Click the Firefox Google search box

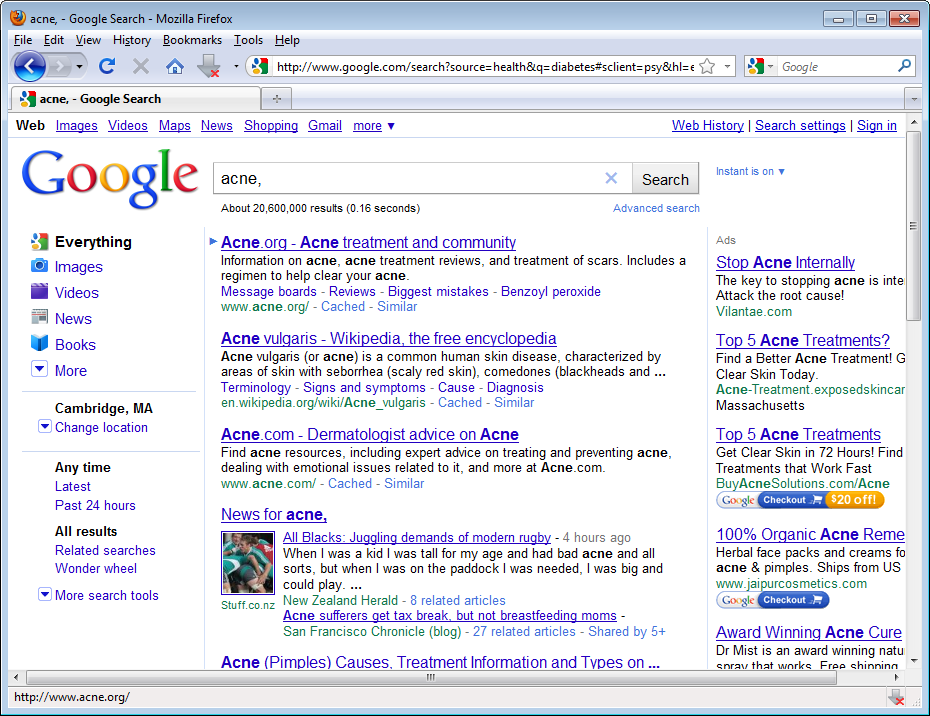(x=837, y=66)
